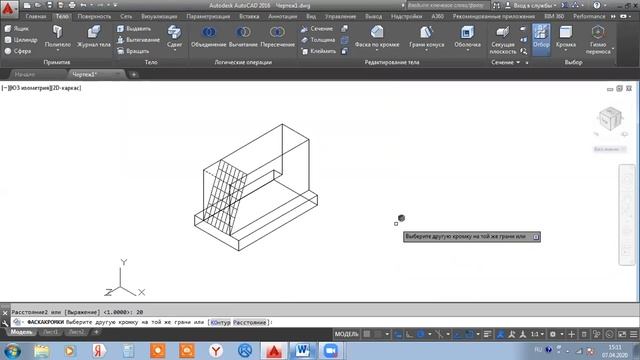640x360 pixels.
Task: Open the help question mark icon
Action: 597,5
